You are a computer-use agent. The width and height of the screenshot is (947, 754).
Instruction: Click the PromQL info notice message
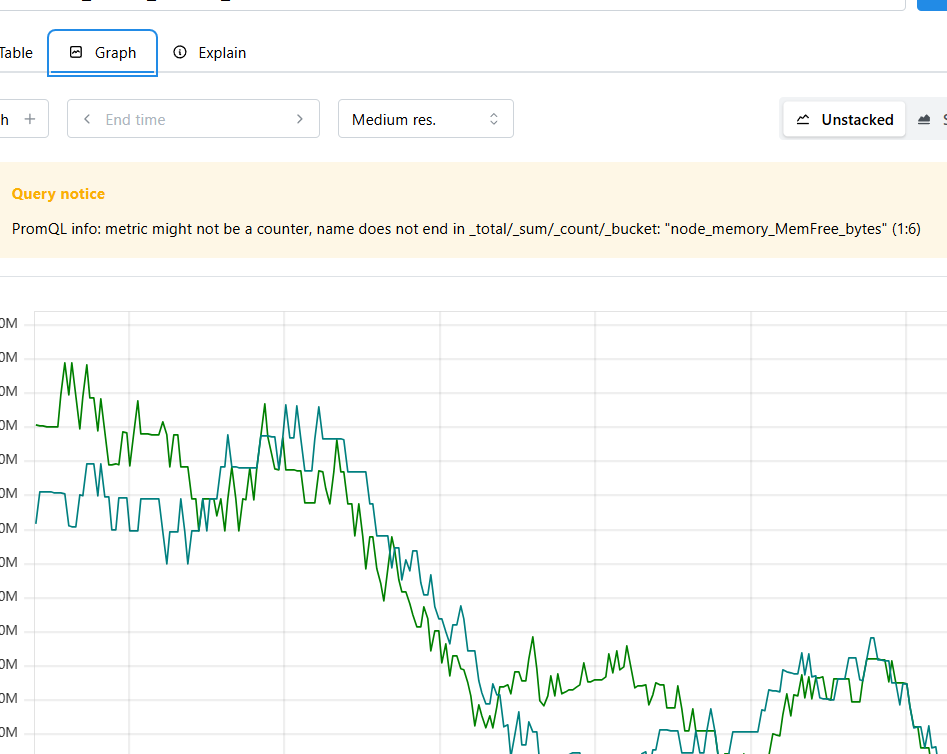pyautogui.click(x=466, y=229)
